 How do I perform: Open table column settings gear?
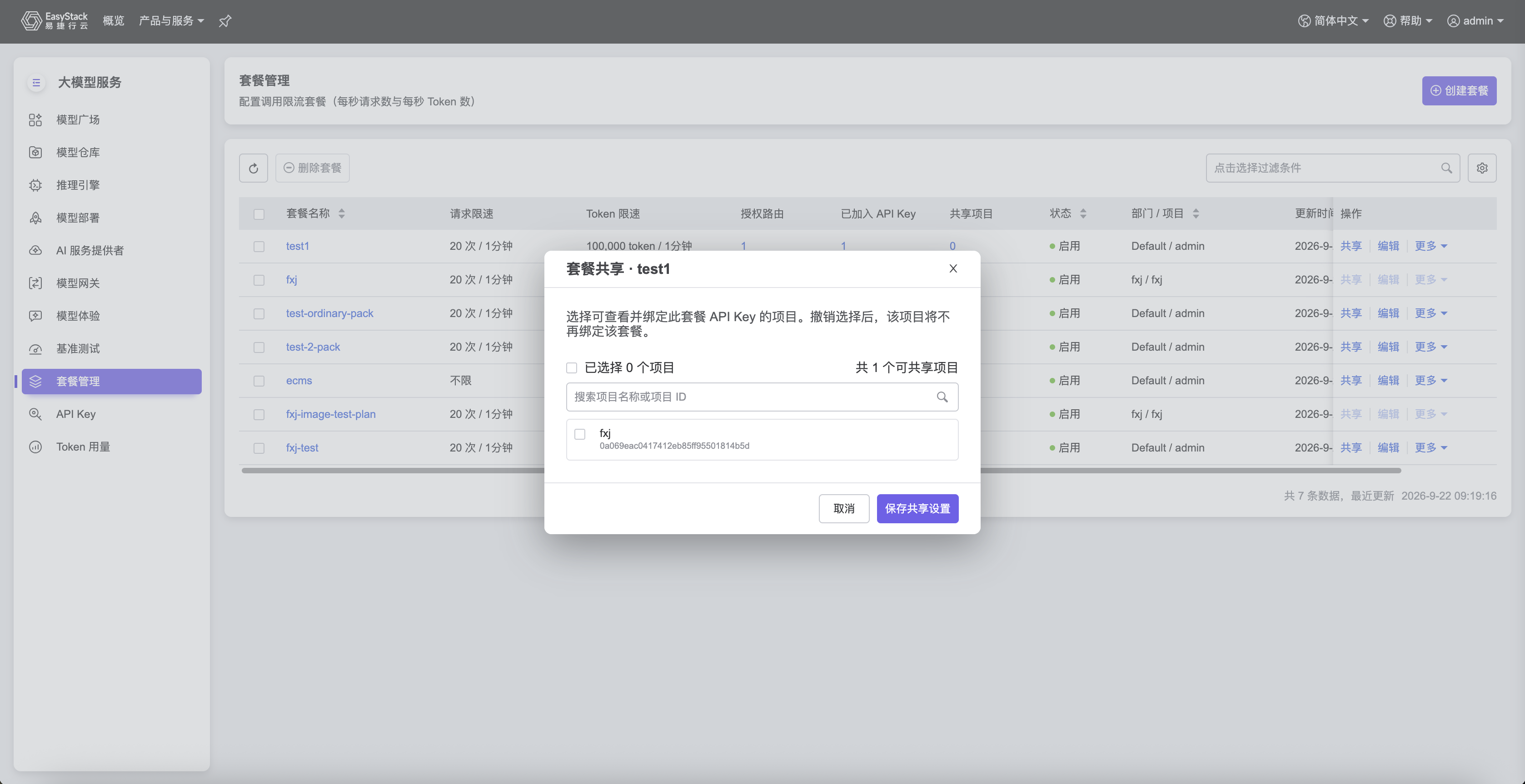coord(1482,168)
